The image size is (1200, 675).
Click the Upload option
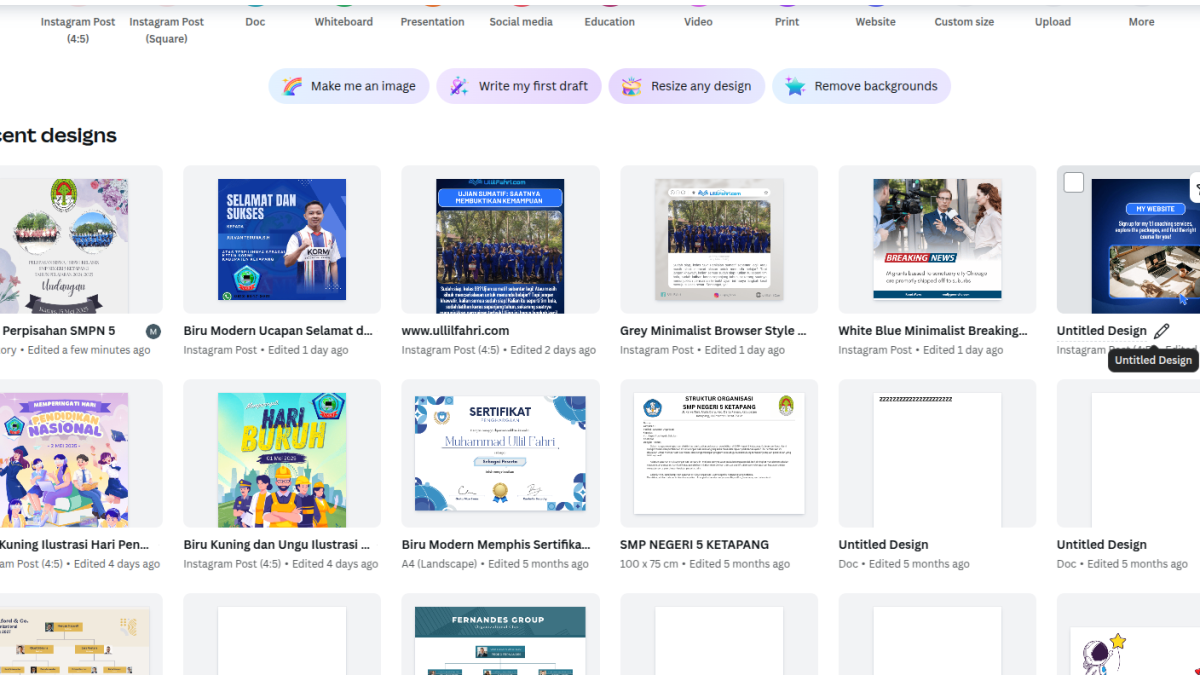coord(1053,22)
